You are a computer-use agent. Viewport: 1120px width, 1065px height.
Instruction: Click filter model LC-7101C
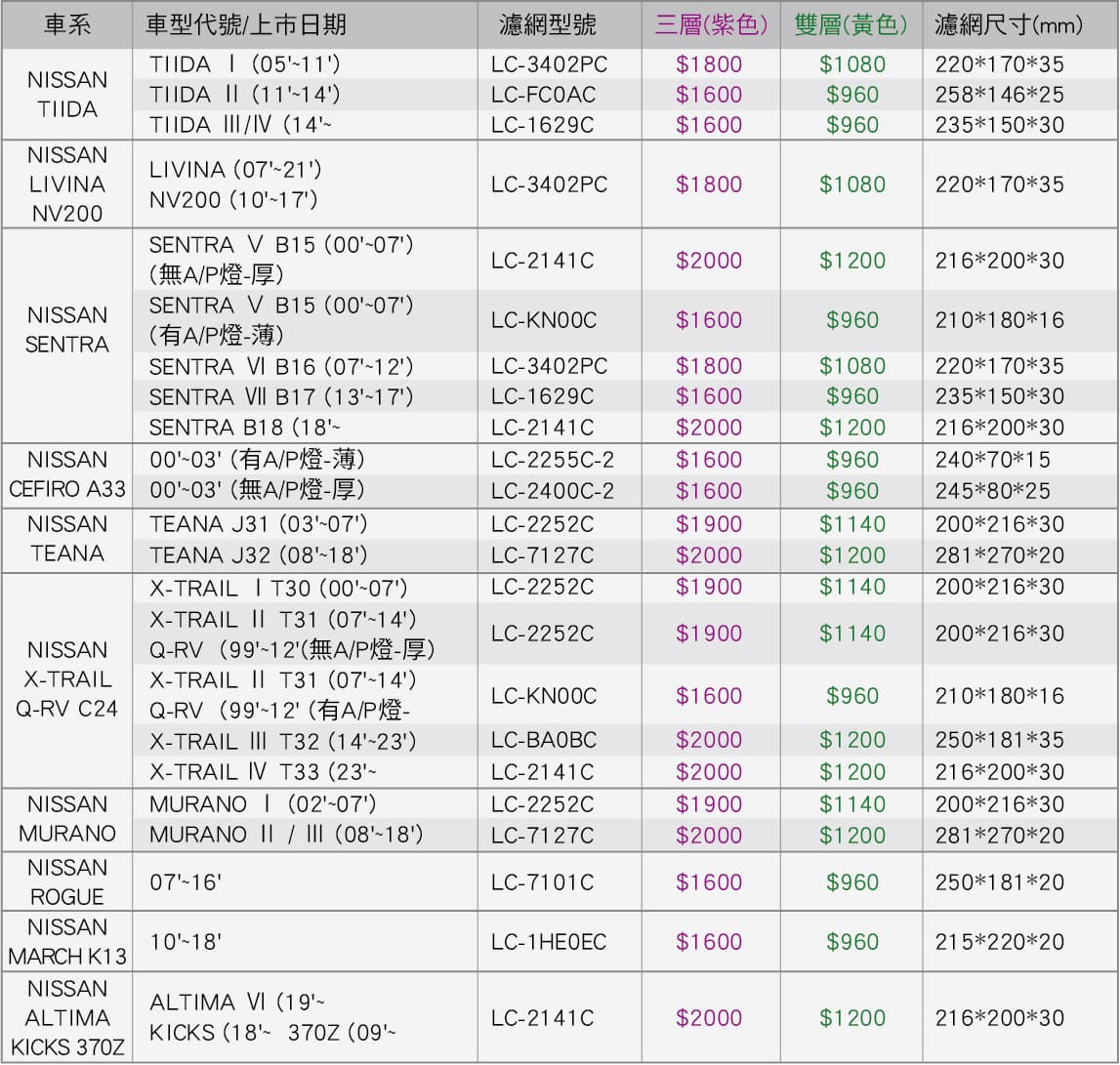tap(542, 882)
